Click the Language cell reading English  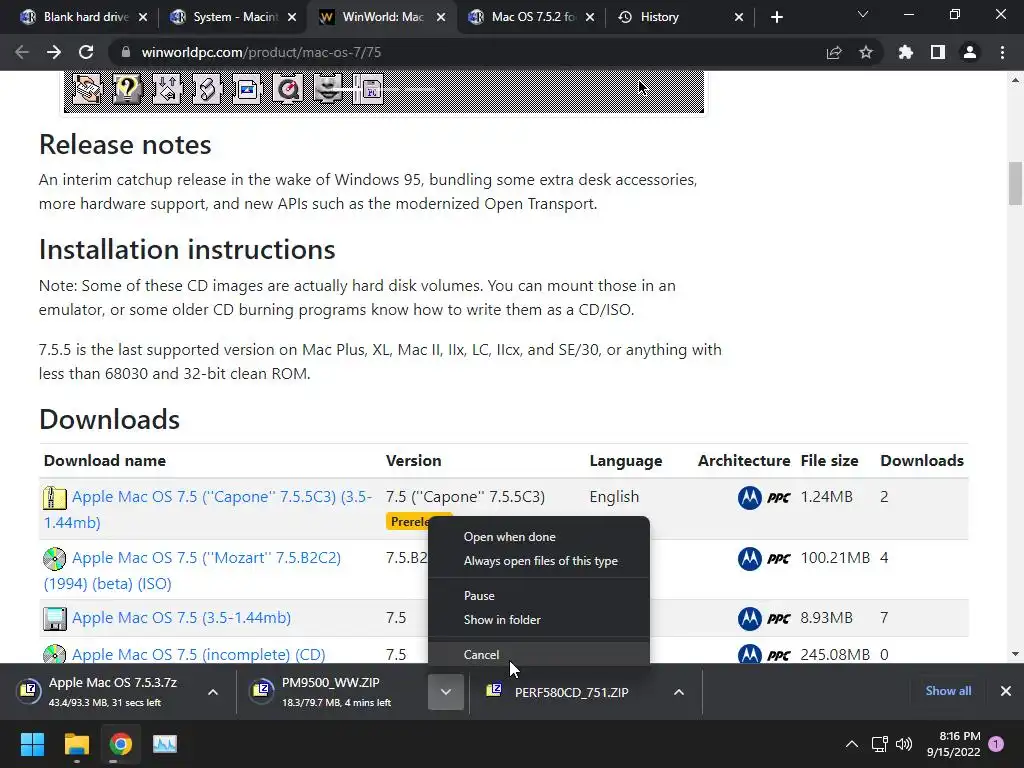pyautogui.click(x=614, y=497)
